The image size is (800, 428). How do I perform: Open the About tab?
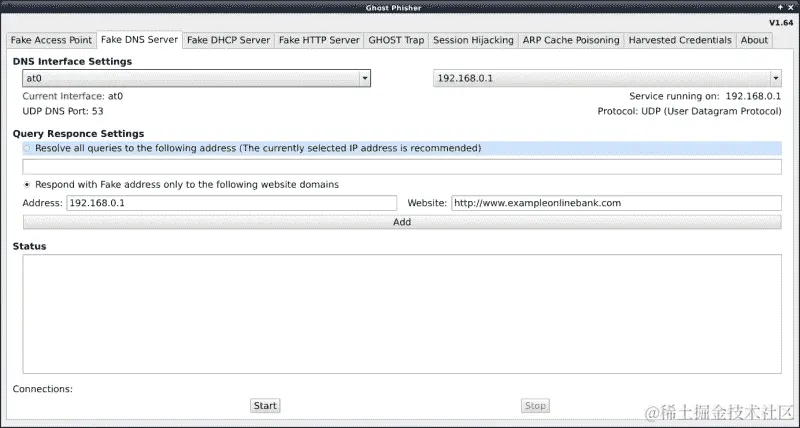(754, 40)
